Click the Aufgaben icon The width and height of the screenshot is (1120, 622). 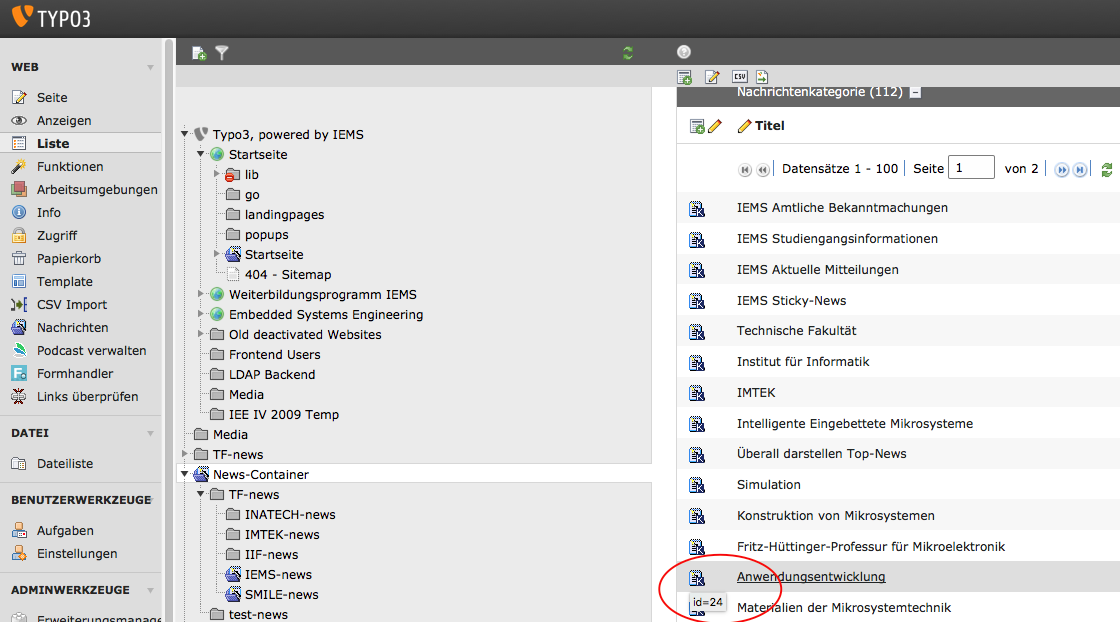(19, 531)
